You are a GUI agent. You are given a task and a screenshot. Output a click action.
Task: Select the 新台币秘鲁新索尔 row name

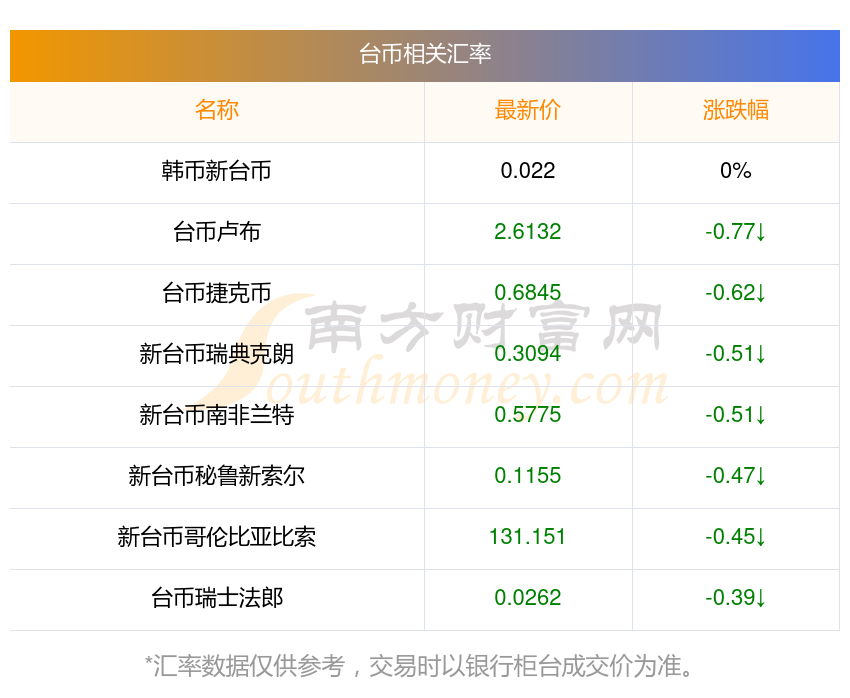tap(217, 476)
